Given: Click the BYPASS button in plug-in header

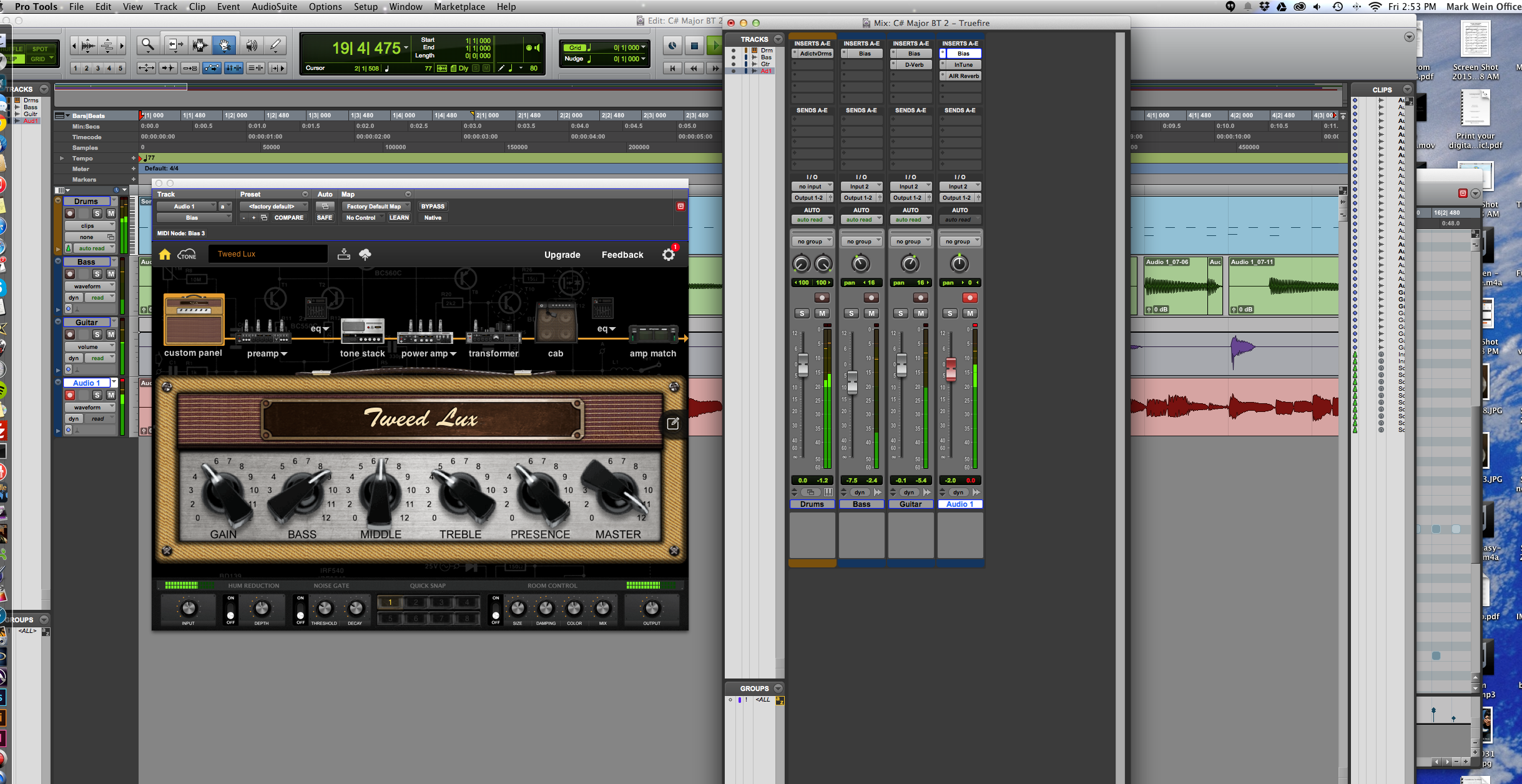Looking at the screenshot, I should [433, 206].
